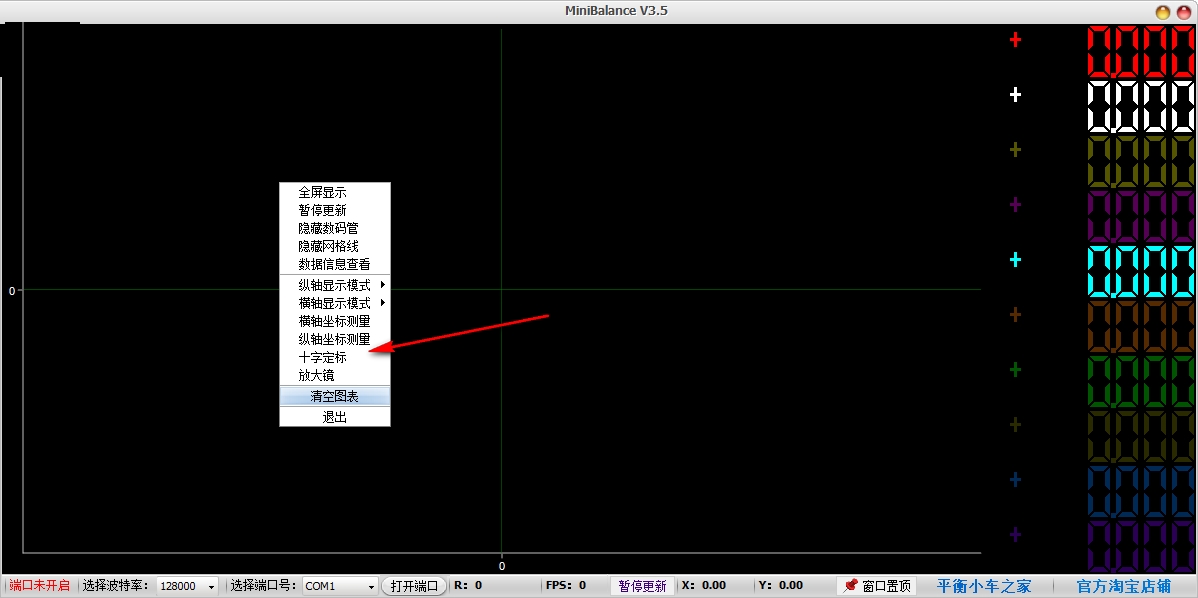
Task: Click 清空图表 to clear the chart
Action: (335, 396)
